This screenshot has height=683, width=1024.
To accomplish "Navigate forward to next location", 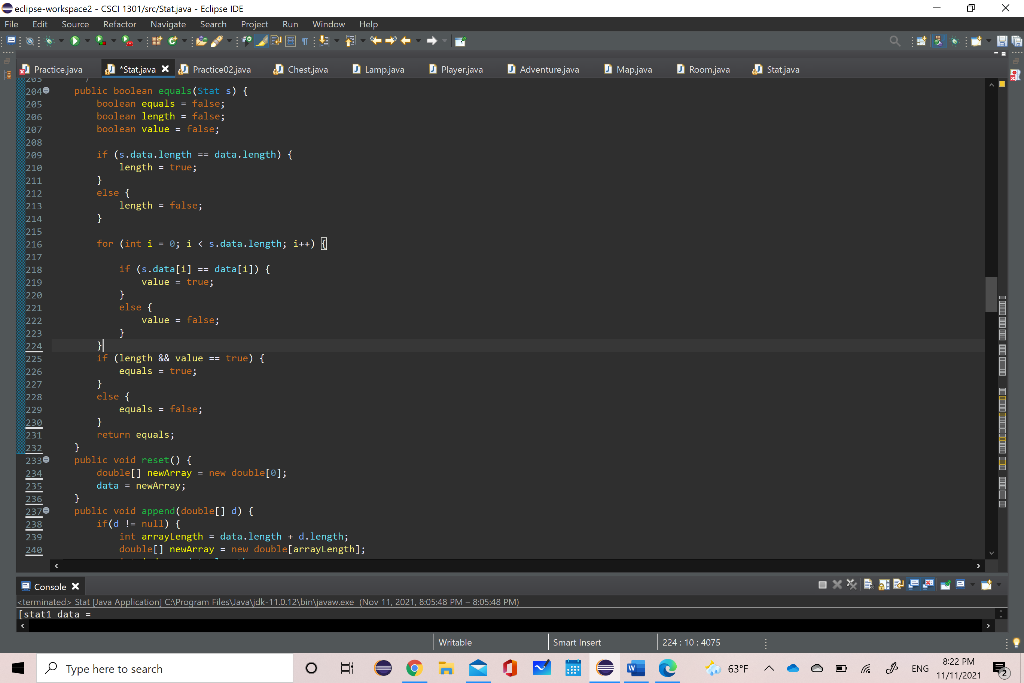I will point(432,41).
